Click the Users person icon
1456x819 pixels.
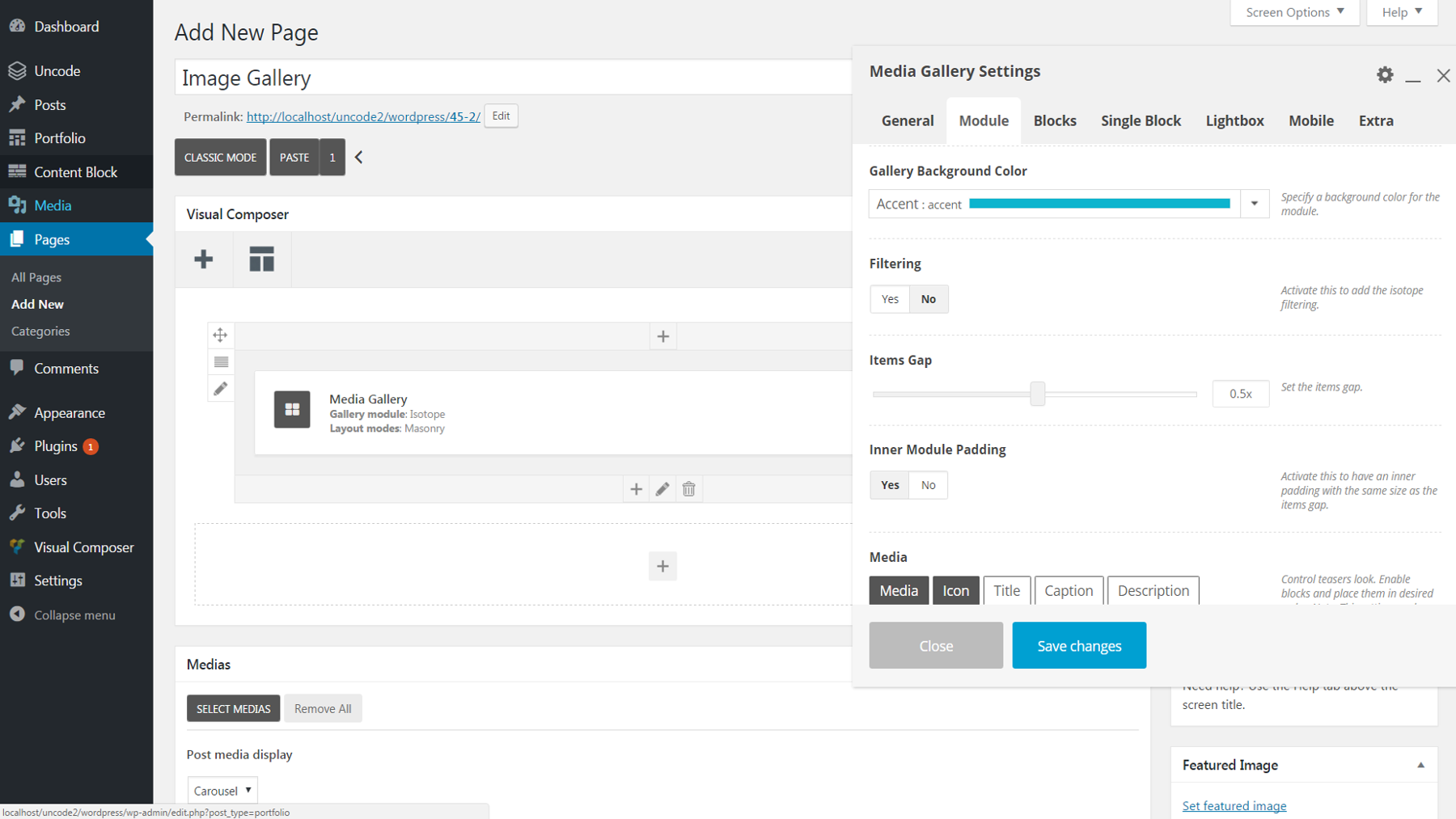[17, 479]
